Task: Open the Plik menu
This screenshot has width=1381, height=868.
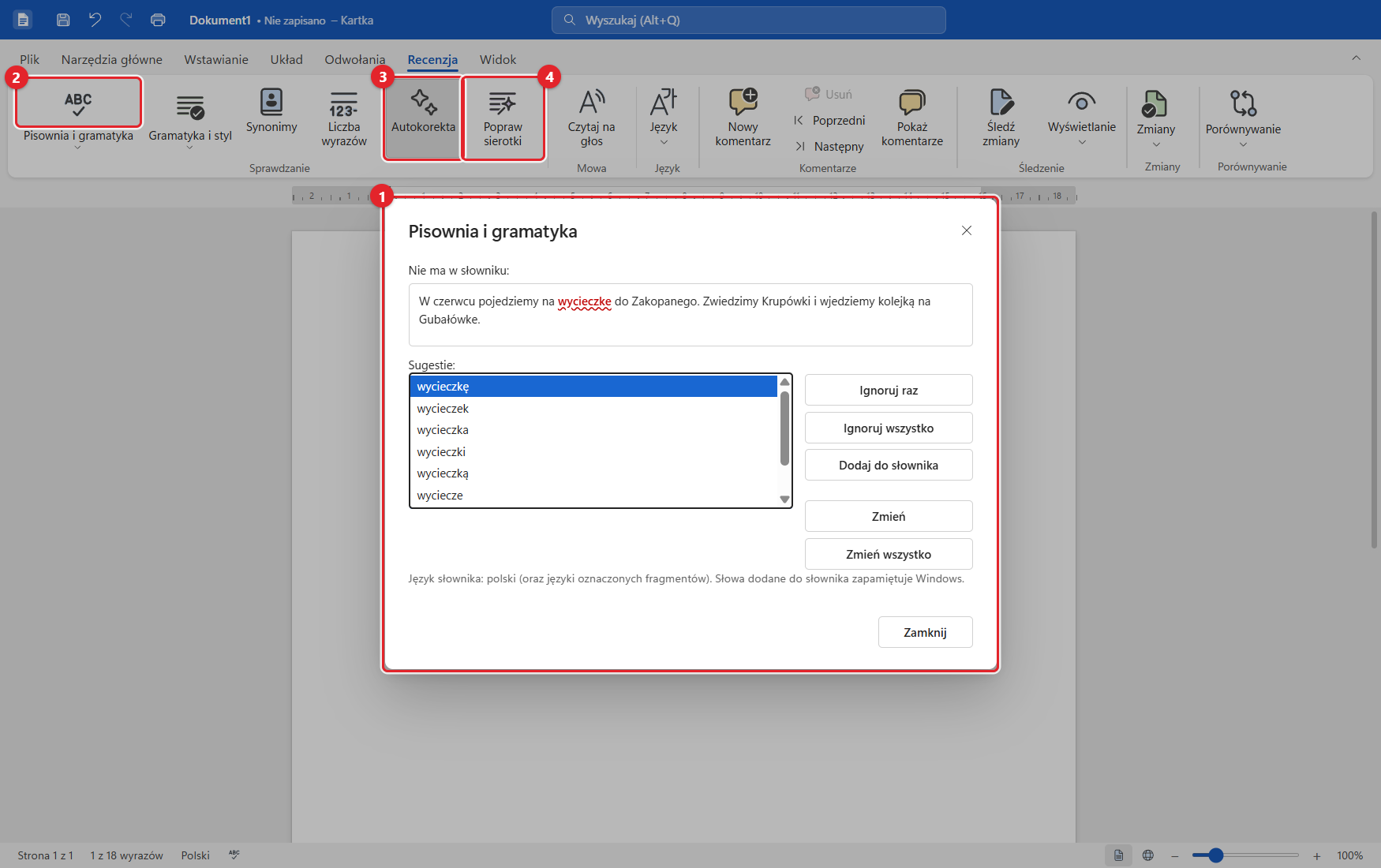Action: [x=30, y=59]
